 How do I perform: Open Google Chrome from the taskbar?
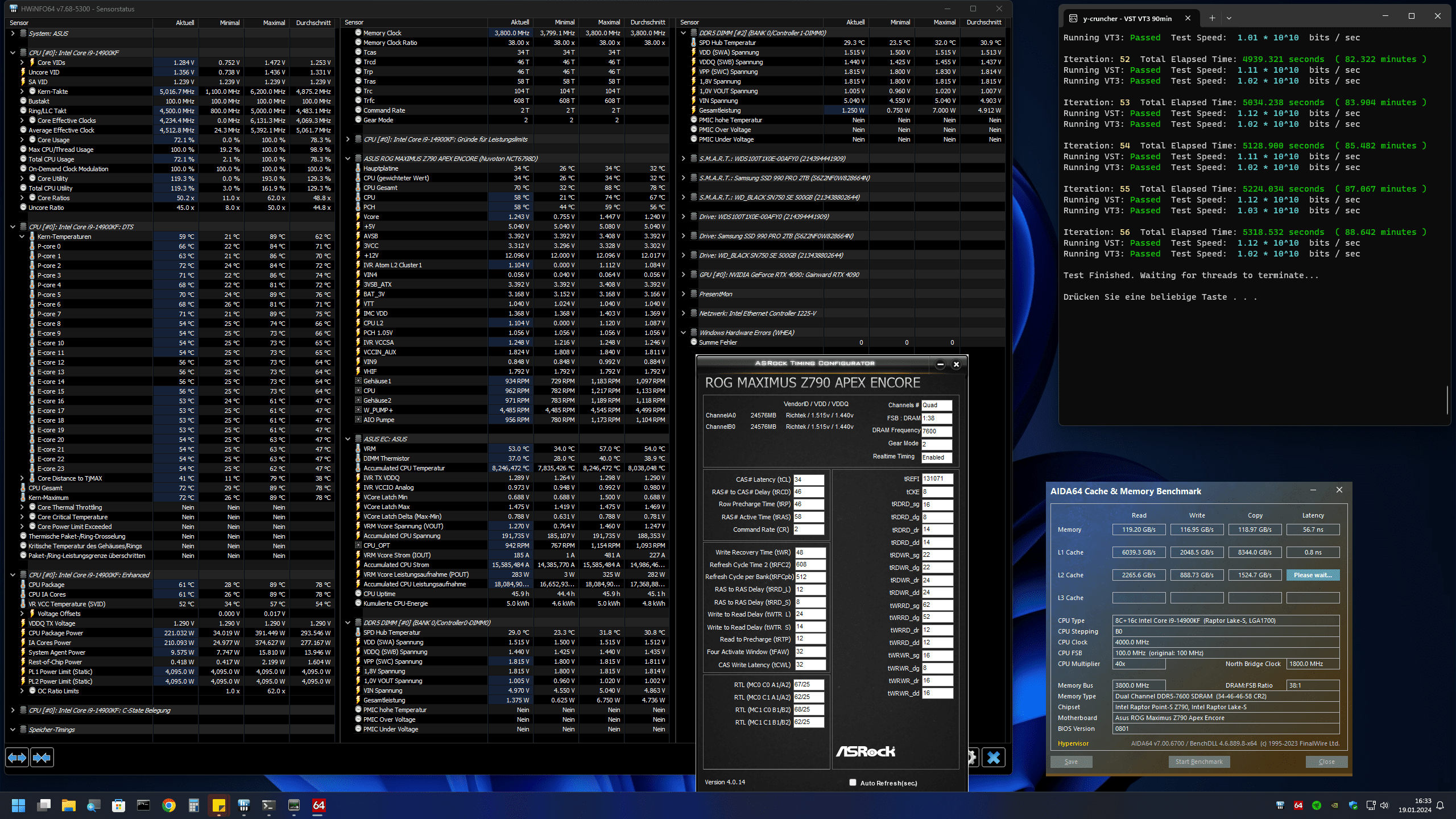pyautogui.click(x=169, y=805)
